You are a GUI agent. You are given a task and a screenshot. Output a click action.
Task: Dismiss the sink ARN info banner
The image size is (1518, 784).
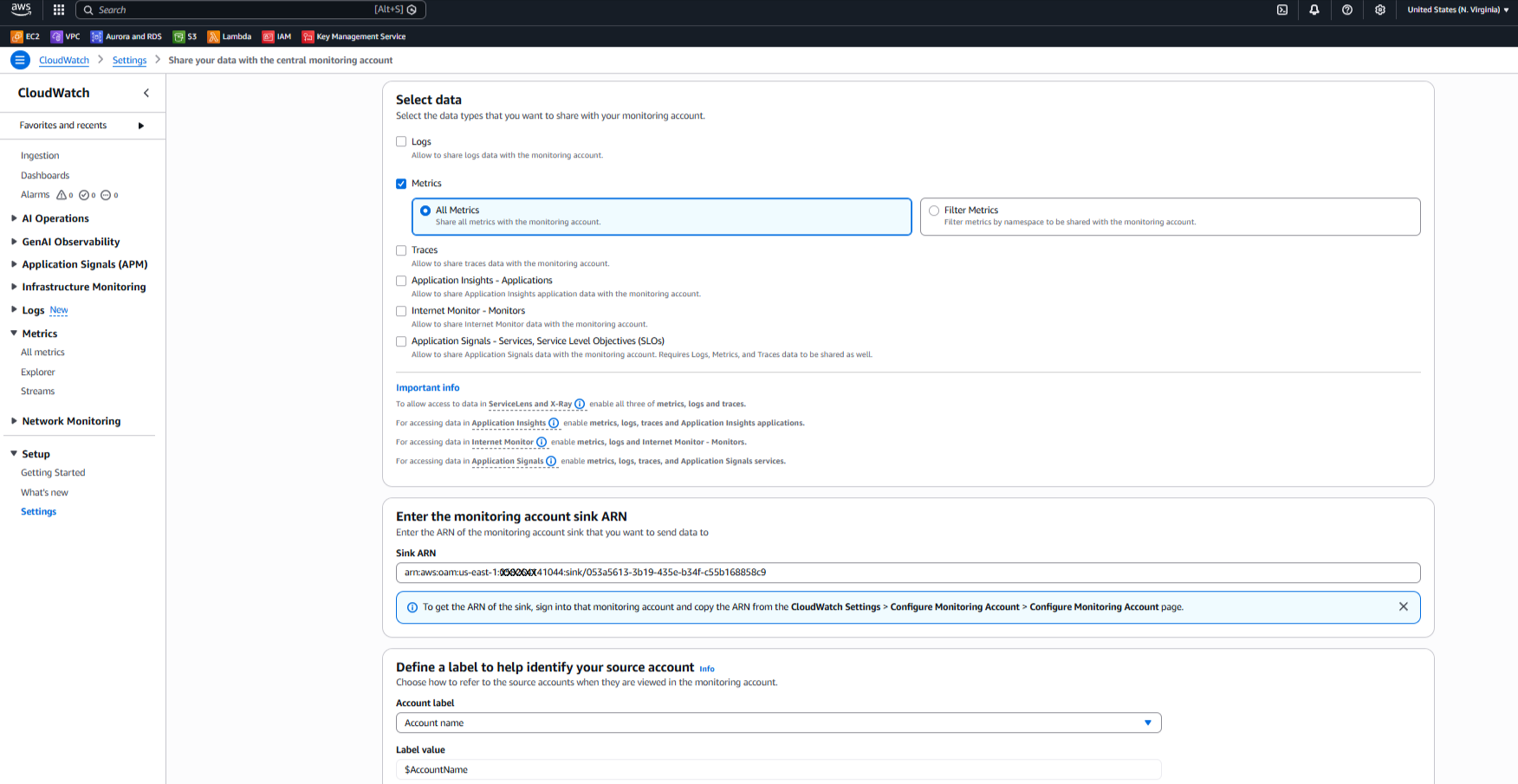pyautogui.click(x=1403, y=606)
